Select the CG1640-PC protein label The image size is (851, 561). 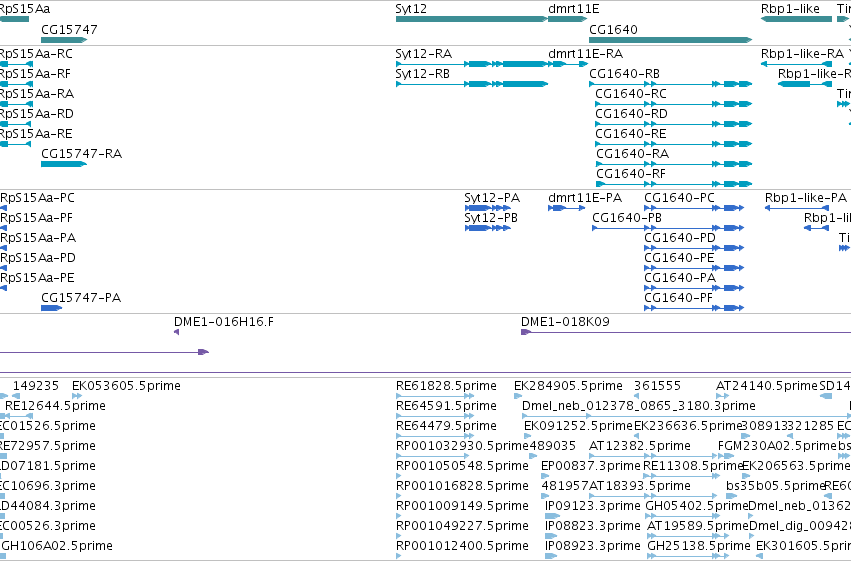click(679, 198)
